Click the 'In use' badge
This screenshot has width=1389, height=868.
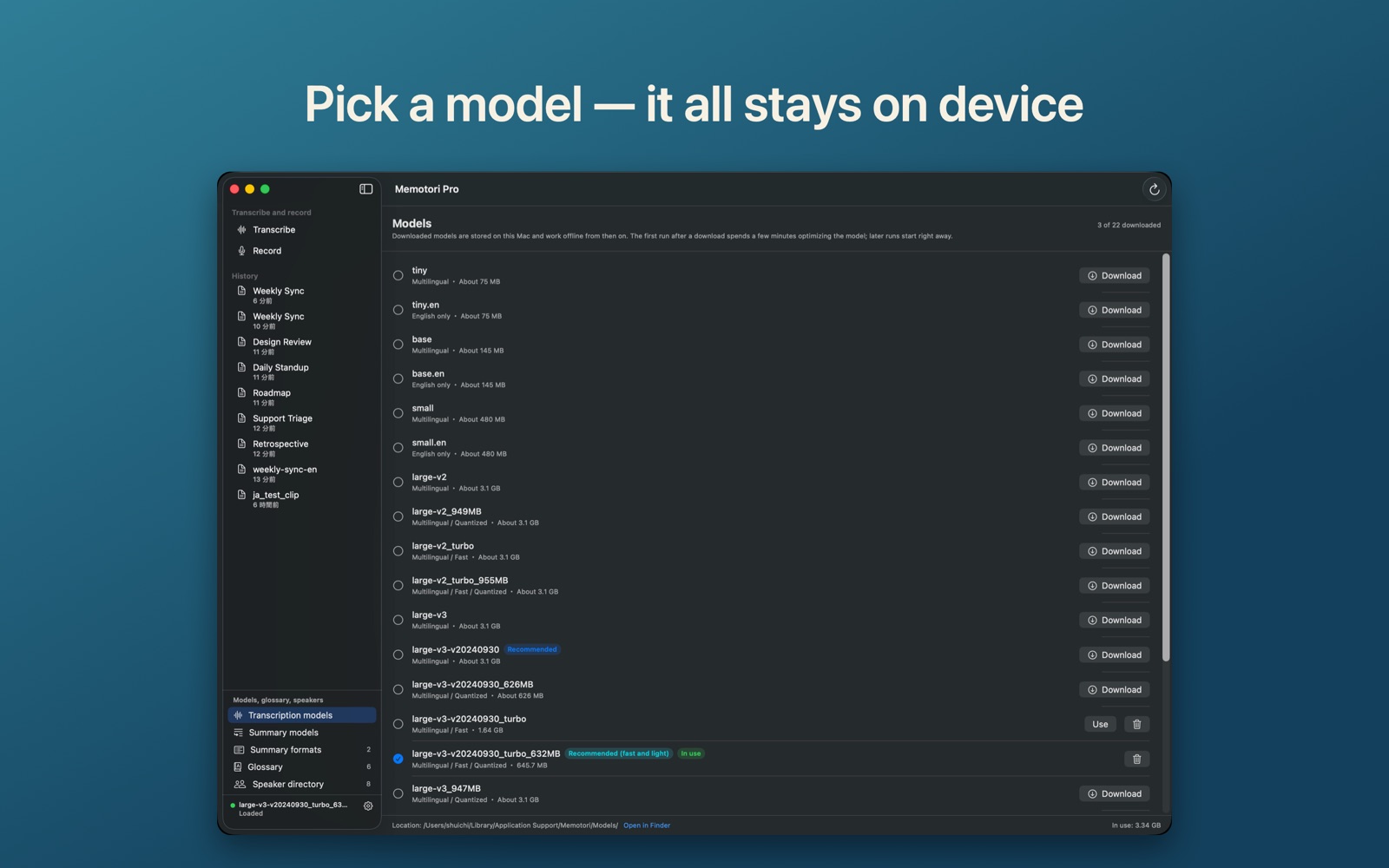(691, 753)
